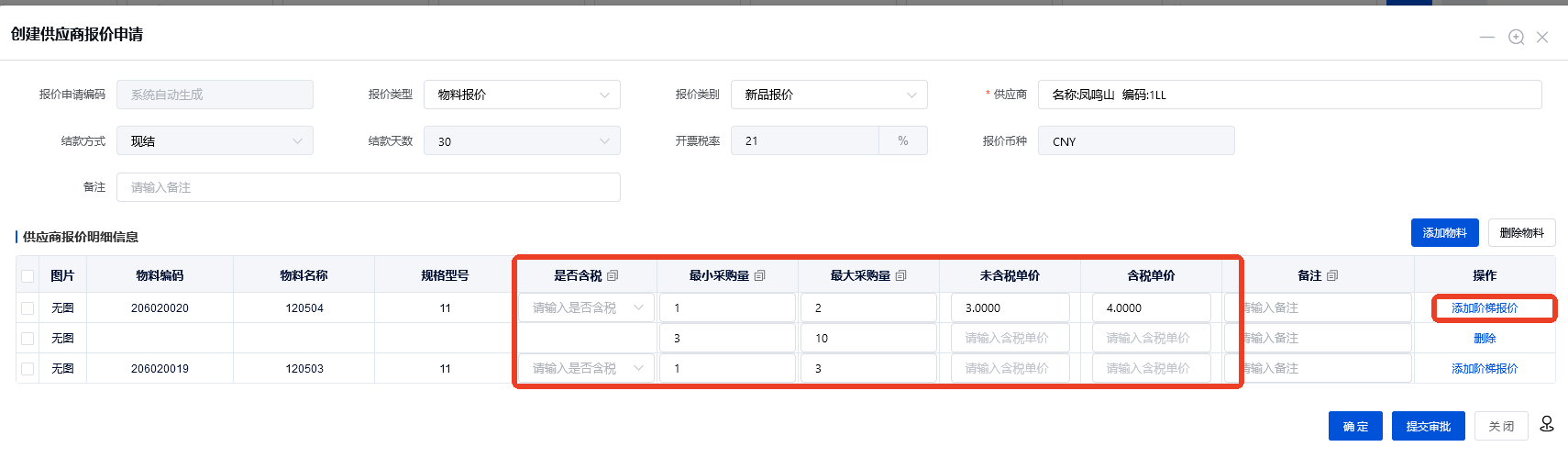Click batch-fill icon beside 是否含税 header

click(613, 275)
